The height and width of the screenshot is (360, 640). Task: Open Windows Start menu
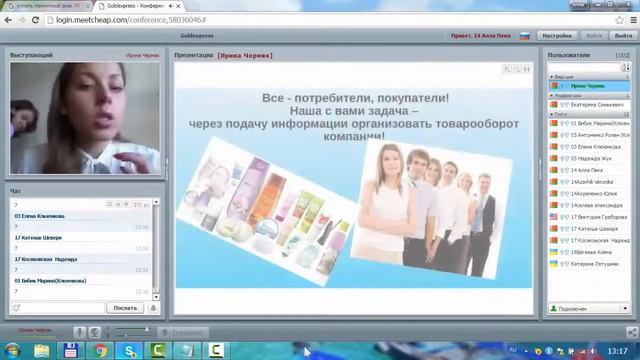[x=11, y=351]
